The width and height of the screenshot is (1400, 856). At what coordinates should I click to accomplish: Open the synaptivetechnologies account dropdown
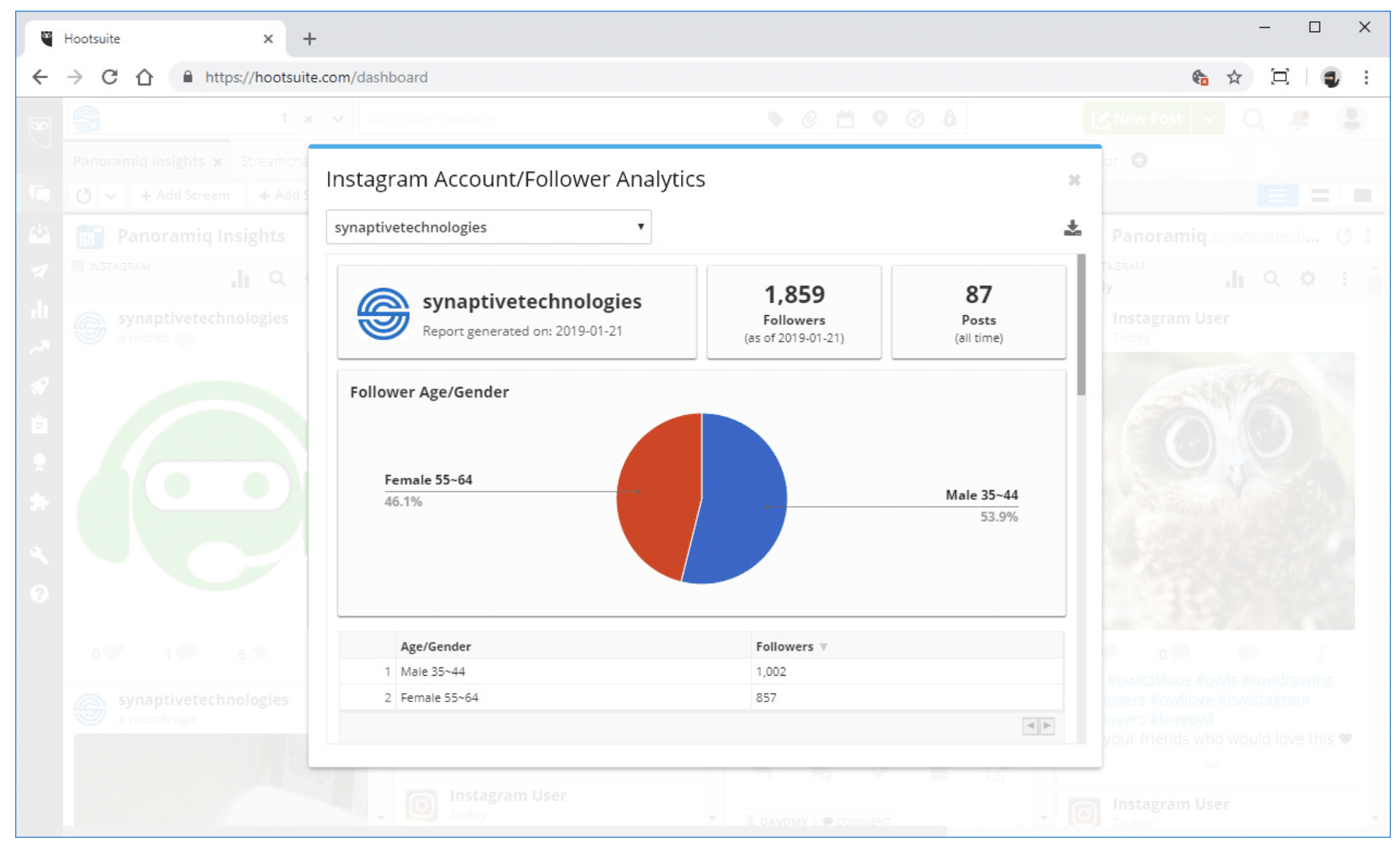point(488,227)
